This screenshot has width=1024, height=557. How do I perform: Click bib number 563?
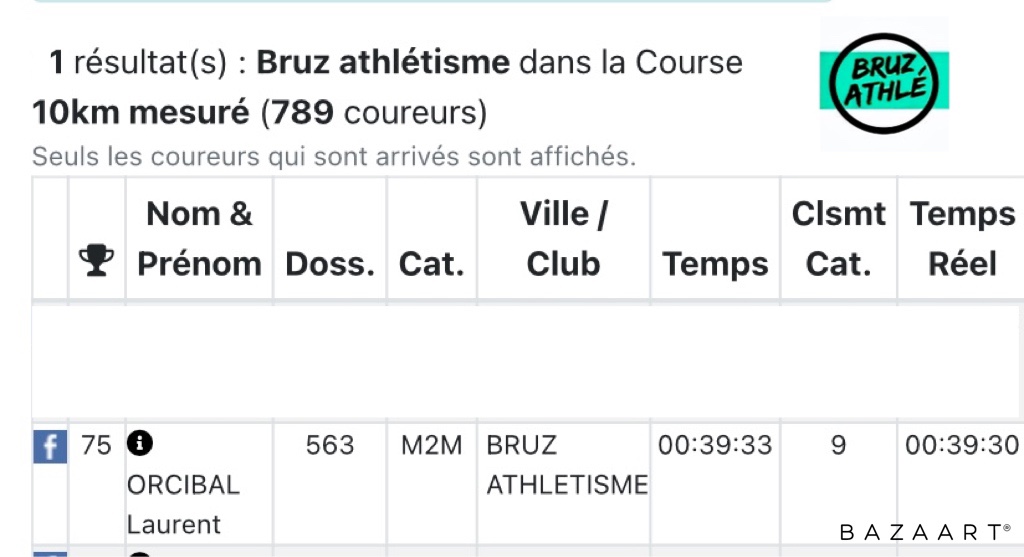330,445
